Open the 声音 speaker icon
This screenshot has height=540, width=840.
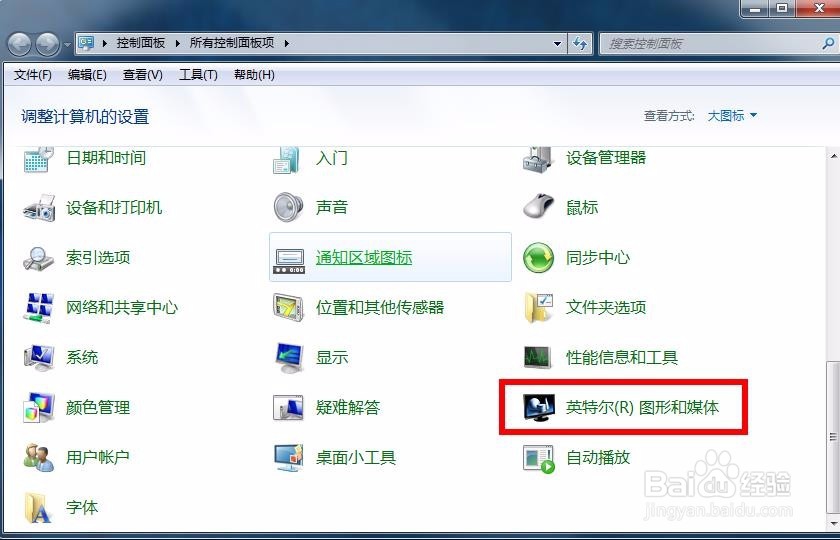(288, 207)
